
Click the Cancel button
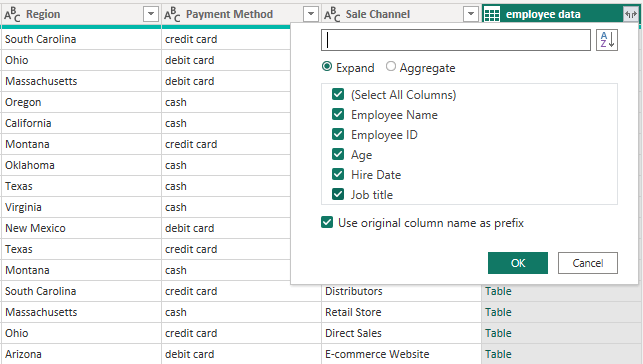click(x=588, y=263)
